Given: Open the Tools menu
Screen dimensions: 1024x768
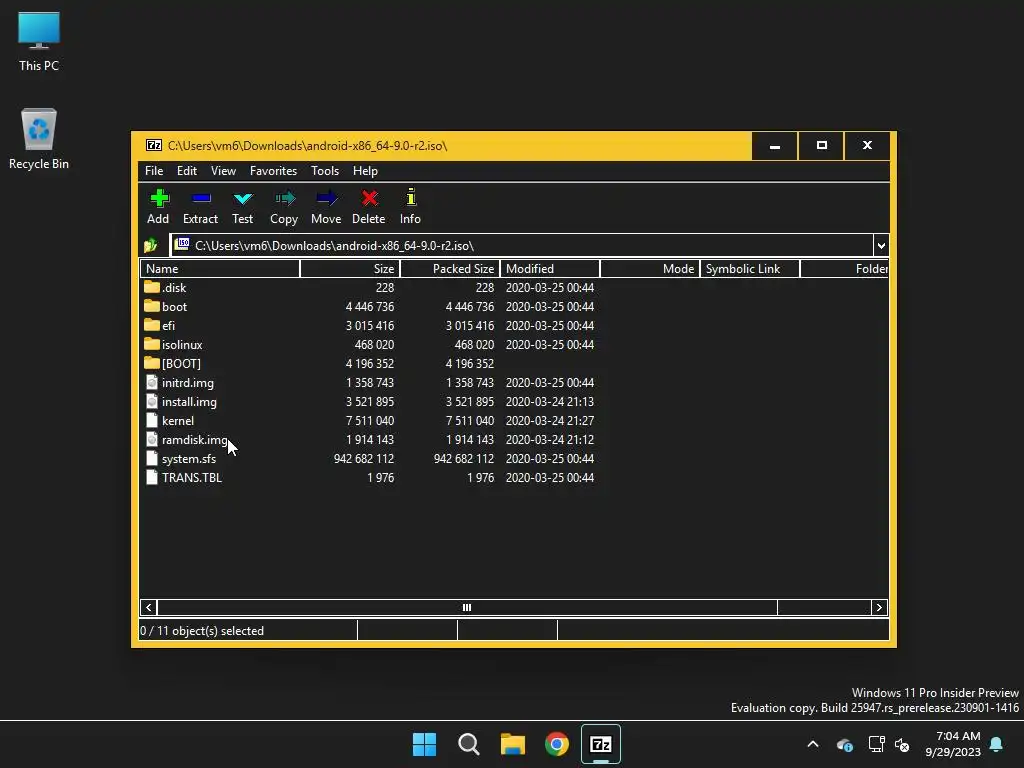Looking at the screenshot, I should [325, 170].
